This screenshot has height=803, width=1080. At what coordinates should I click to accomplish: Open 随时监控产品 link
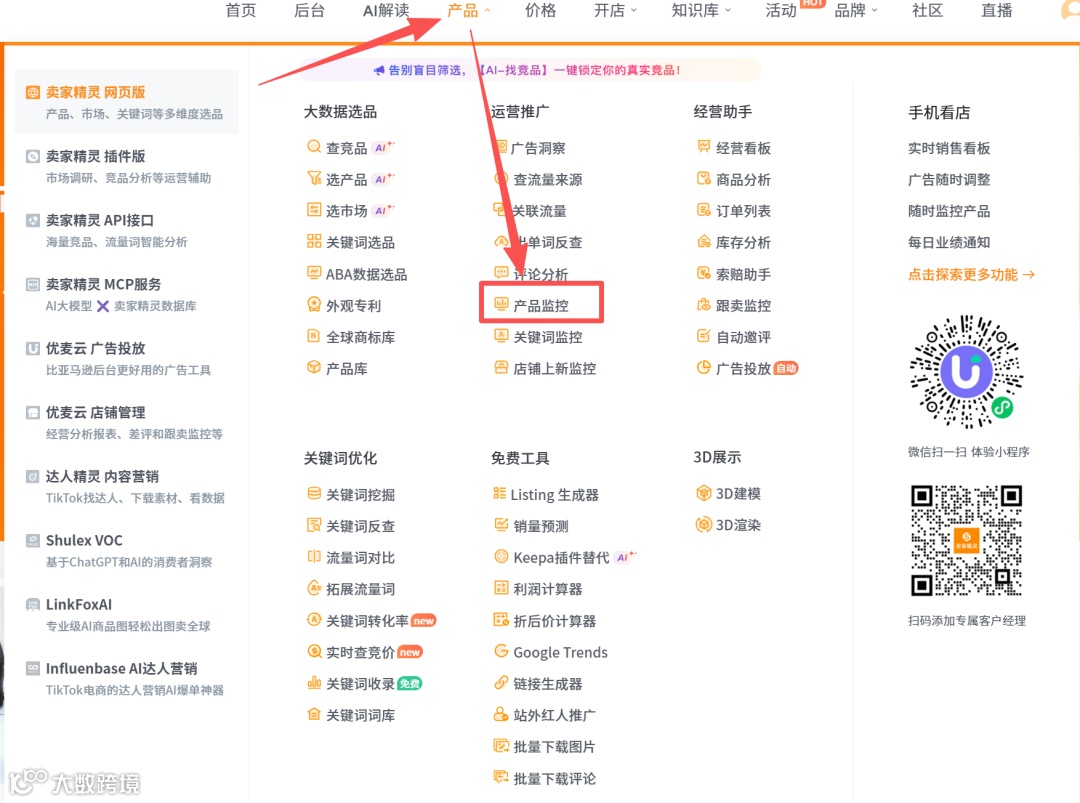pyautogui.click(x=948, y=211)
